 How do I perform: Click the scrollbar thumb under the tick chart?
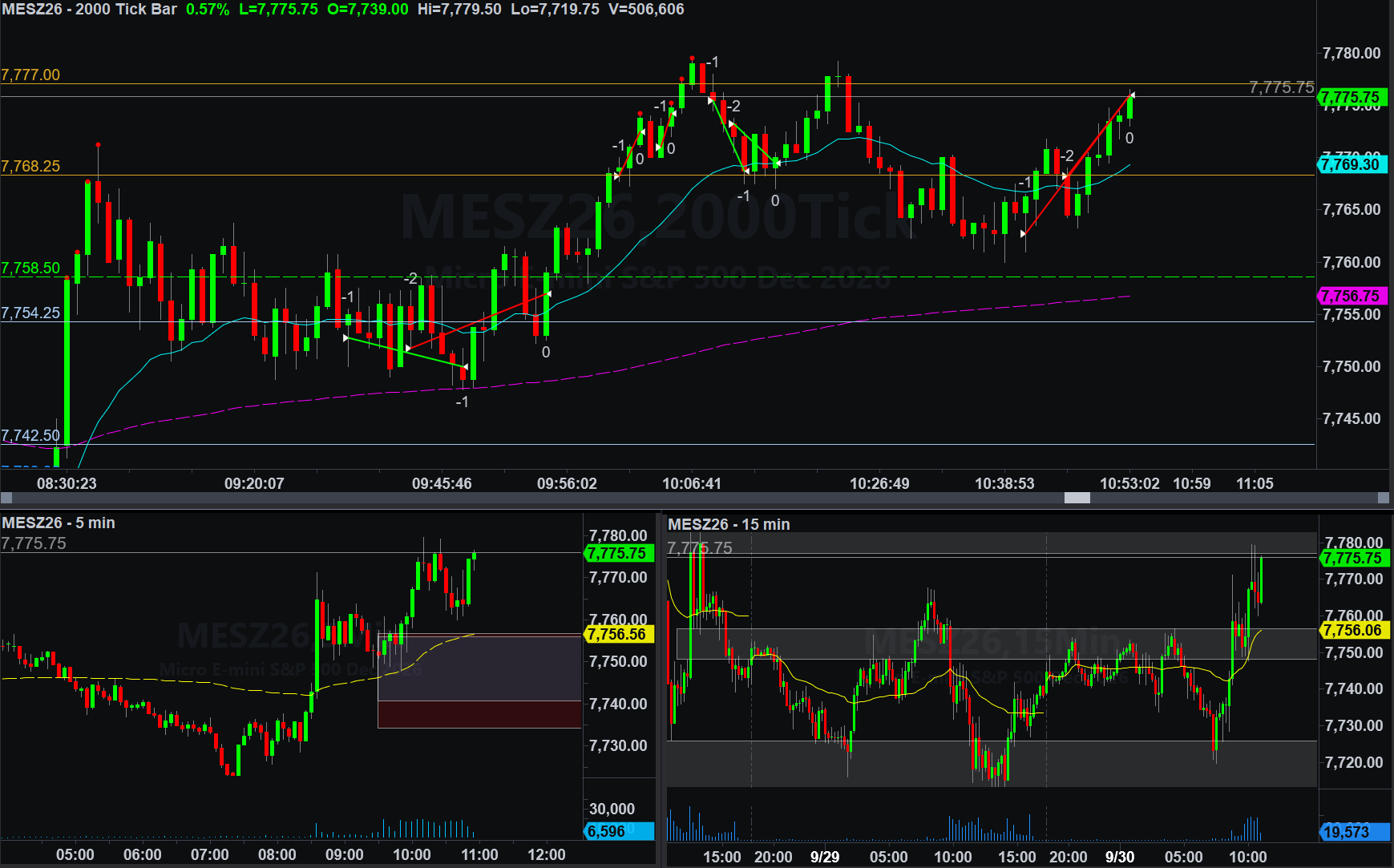[x=1077, y=498]
